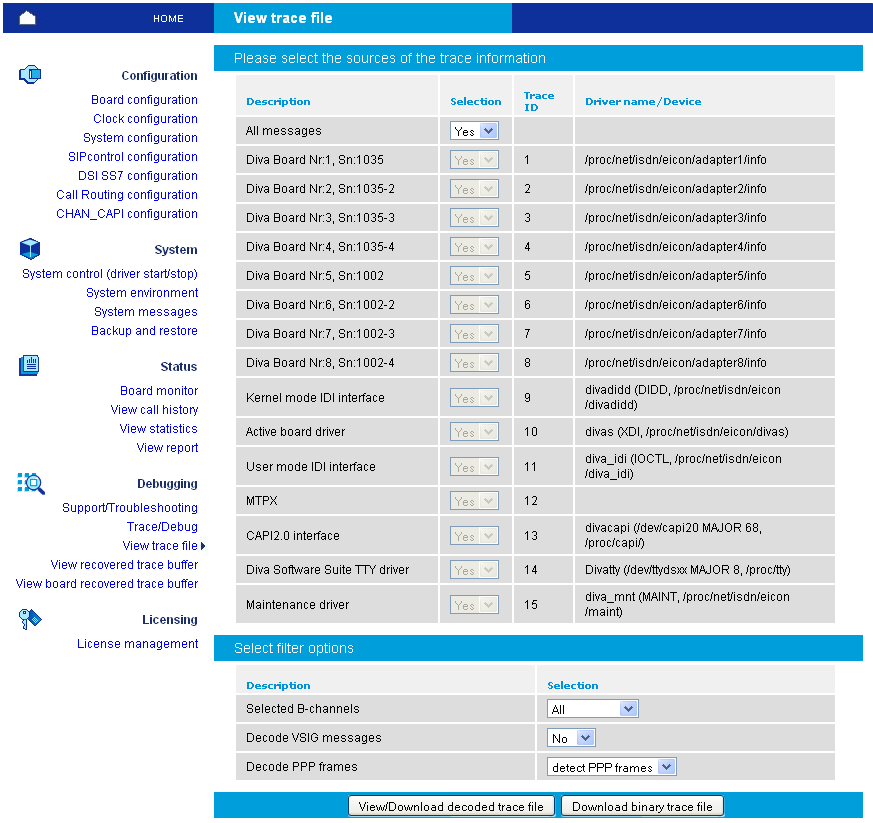Click the Debugging magnifier icon
This screenshot has width=873, height=823.
31,483
